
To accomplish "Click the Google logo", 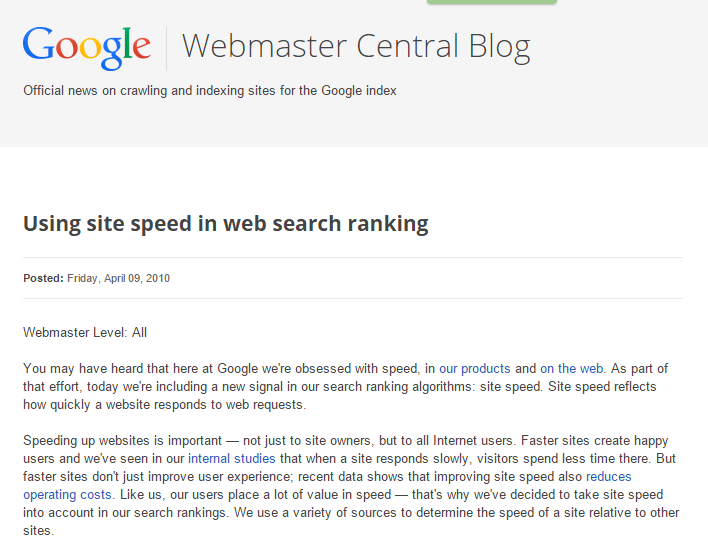I will pos(87,46).
